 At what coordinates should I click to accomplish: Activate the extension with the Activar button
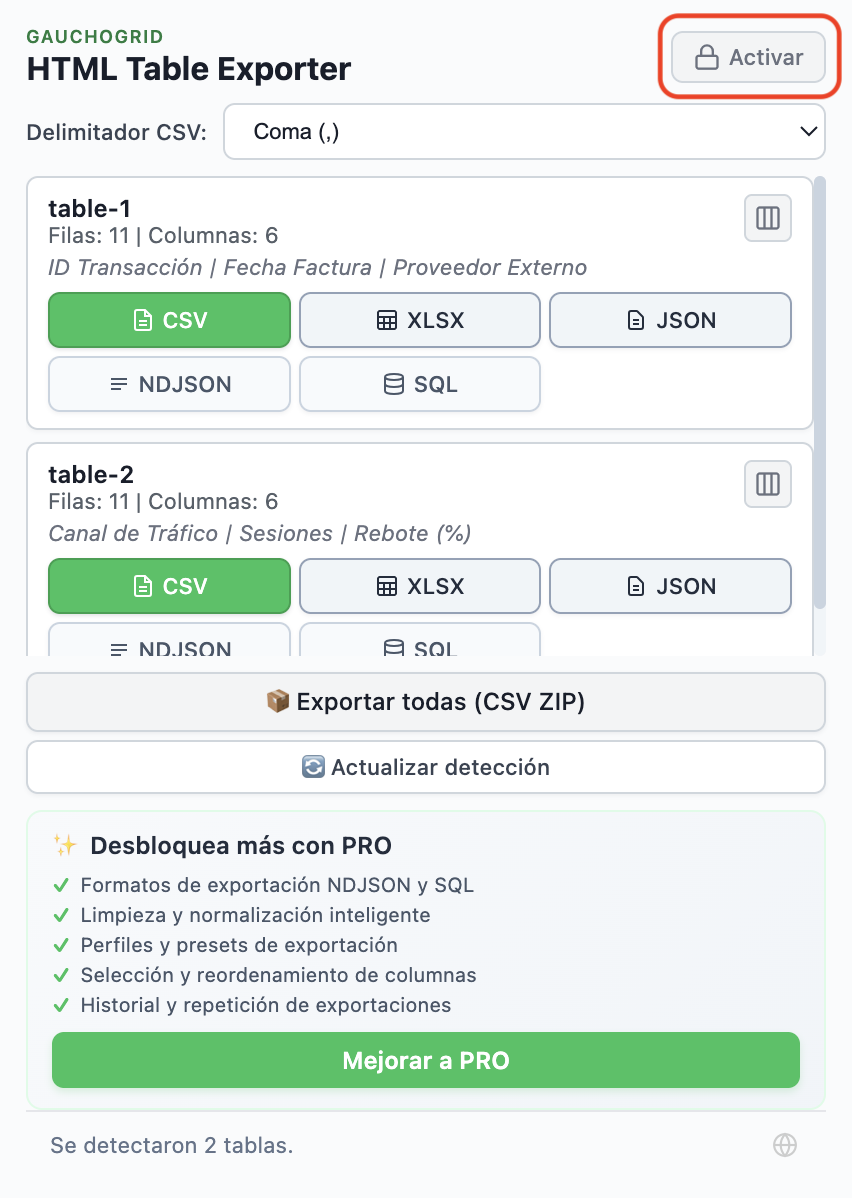pos(748,57)
